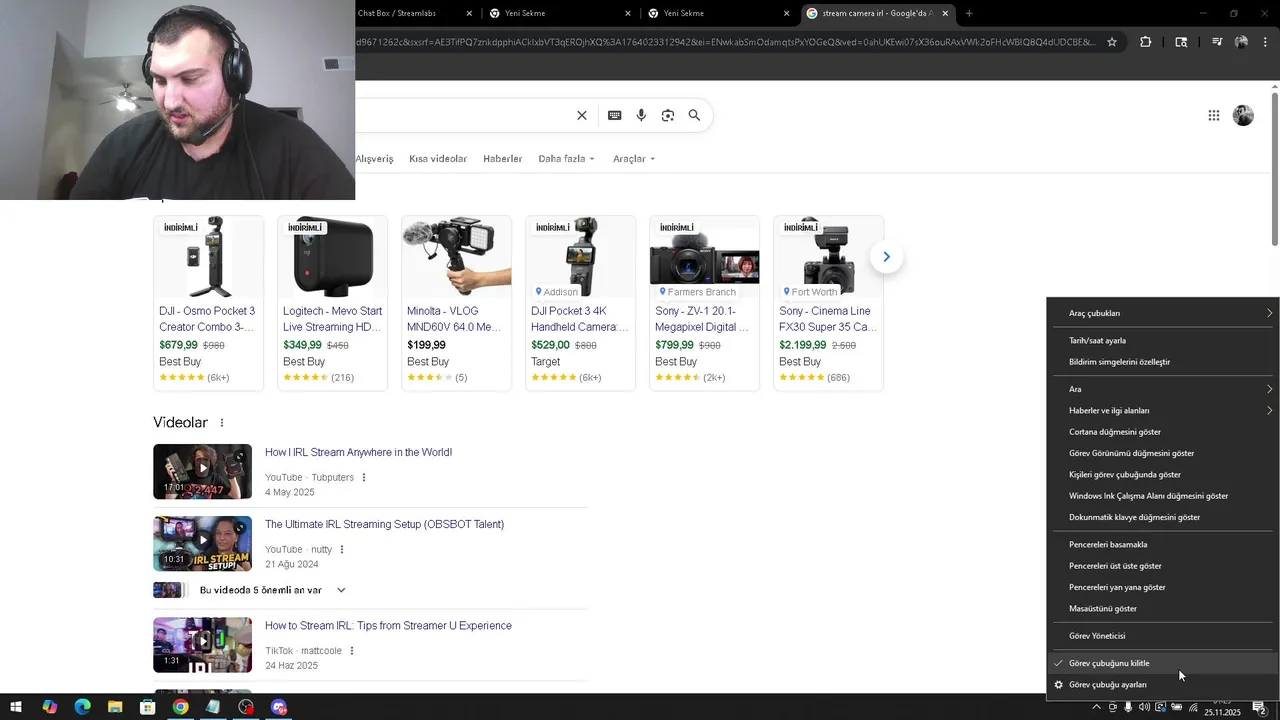1280x720 pixels.
Task: Click the Chrome address bar URL
Action: coord(725,42)
